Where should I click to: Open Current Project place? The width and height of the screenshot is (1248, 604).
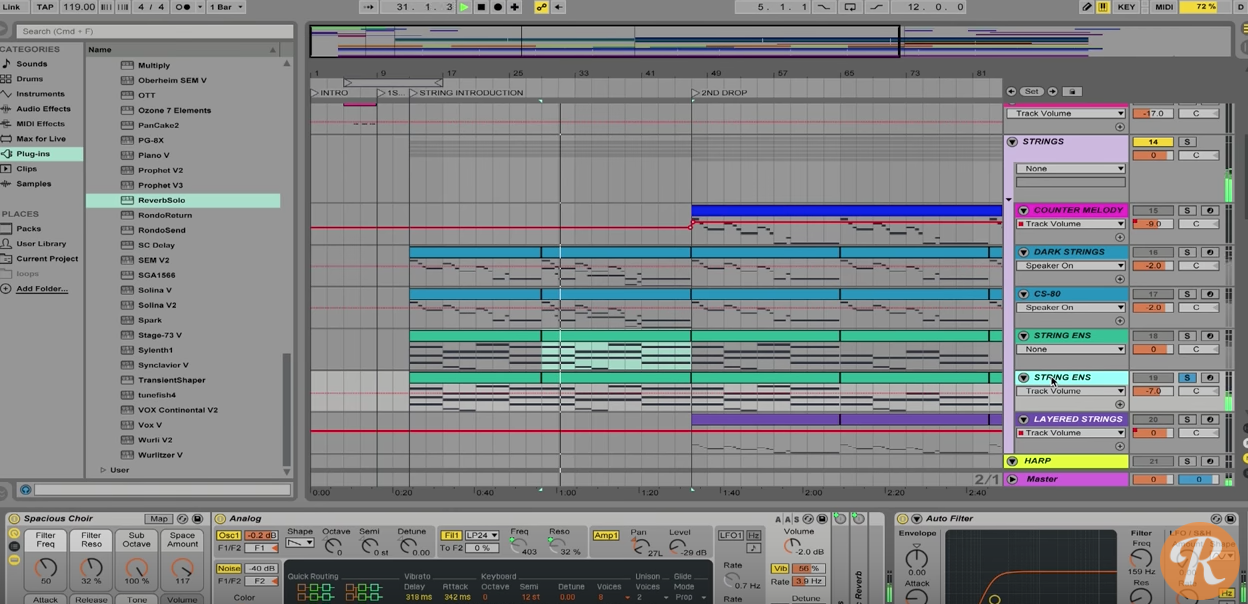(x=46, y=259)
